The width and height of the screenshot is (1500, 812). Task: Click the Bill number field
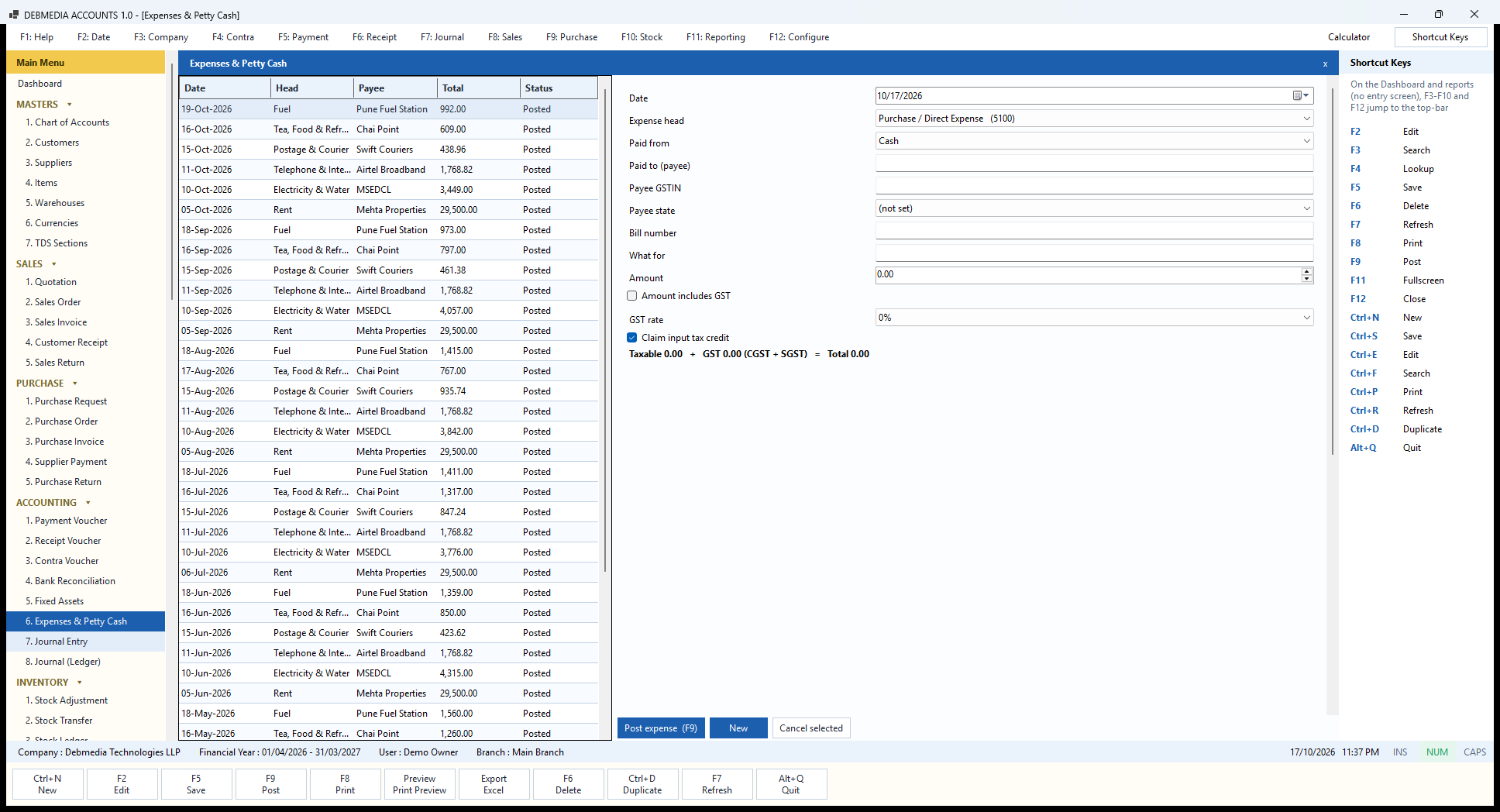point(1094,231)
